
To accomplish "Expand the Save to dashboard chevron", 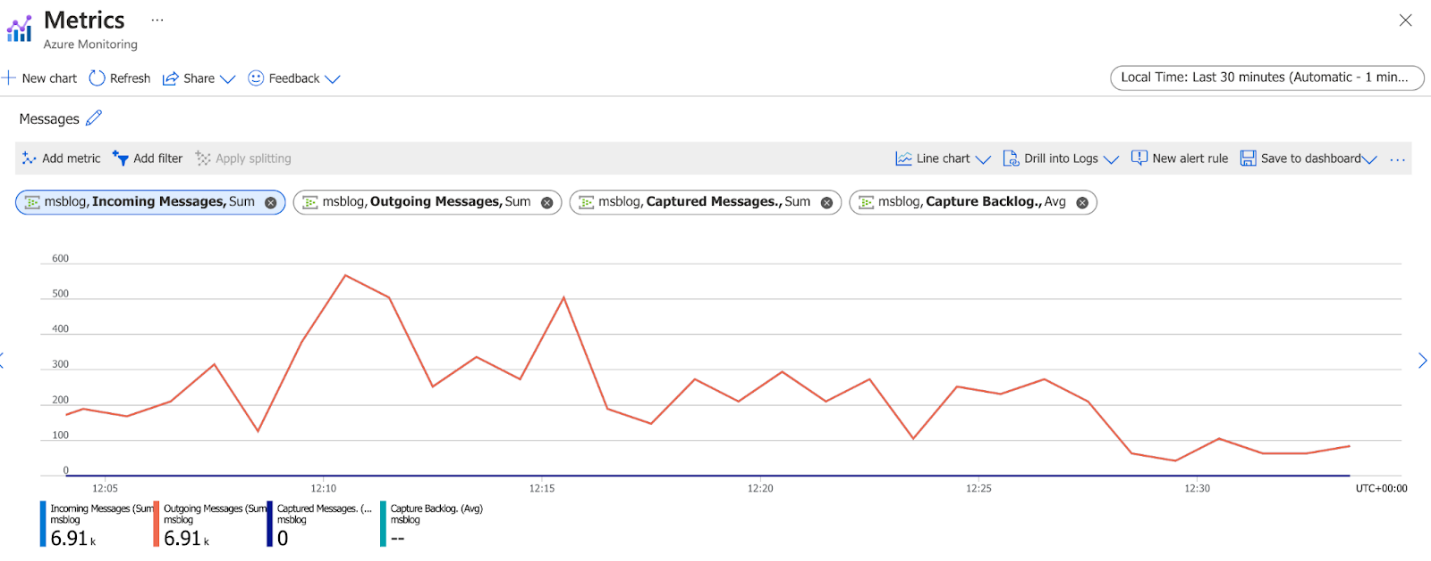I will [x=1370, y=159].
